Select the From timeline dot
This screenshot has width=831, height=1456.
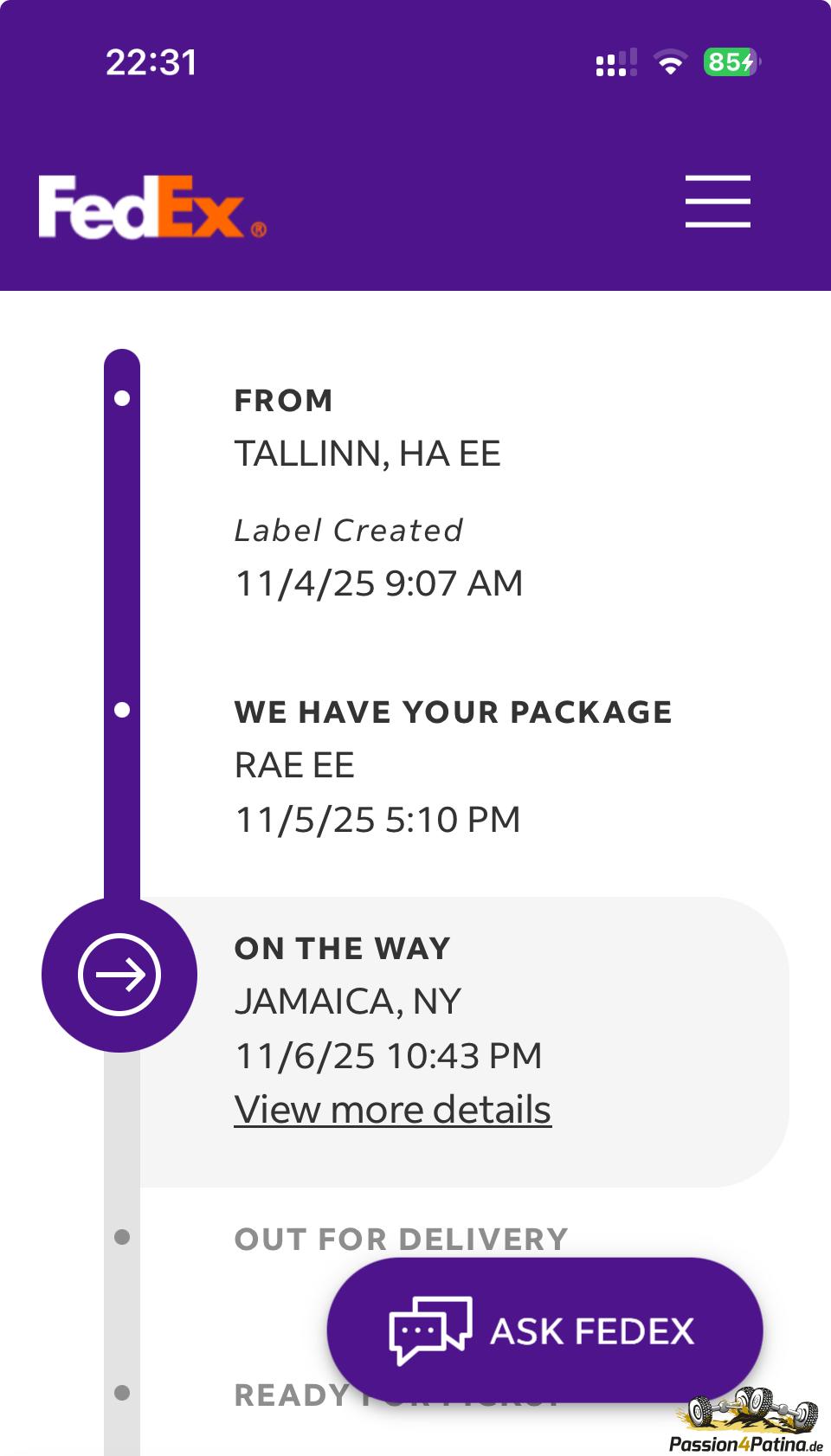pos(122,398)
